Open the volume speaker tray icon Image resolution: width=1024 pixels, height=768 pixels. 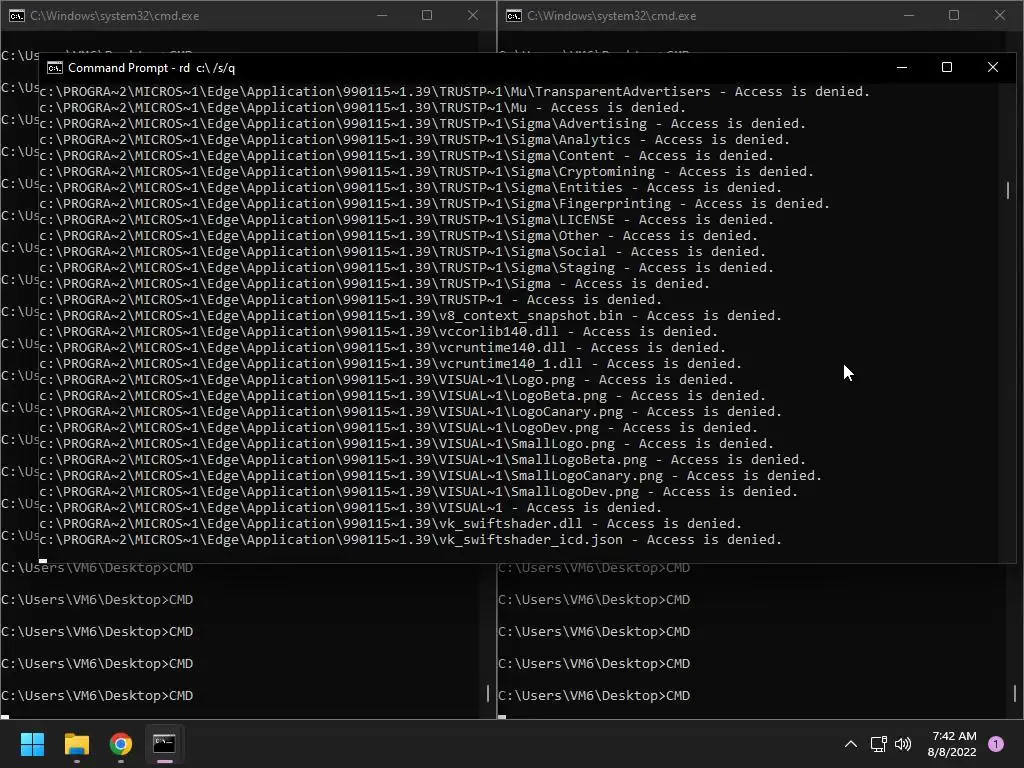tap(903, 743)
